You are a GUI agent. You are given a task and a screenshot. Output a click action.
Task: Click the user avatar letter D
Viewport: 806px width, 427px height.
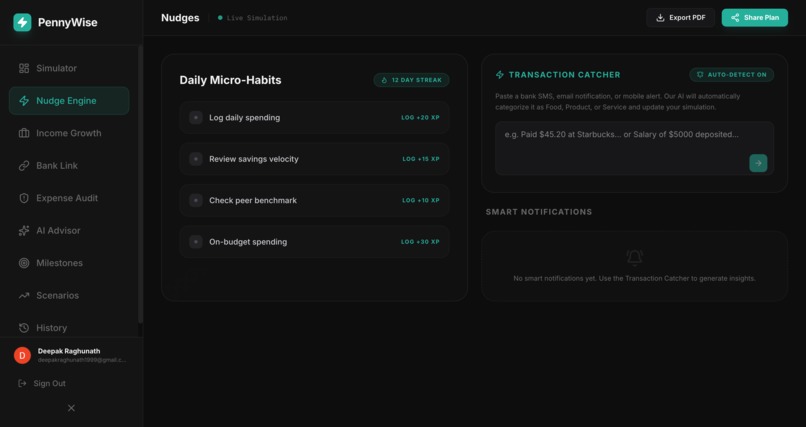coord(22,355)
